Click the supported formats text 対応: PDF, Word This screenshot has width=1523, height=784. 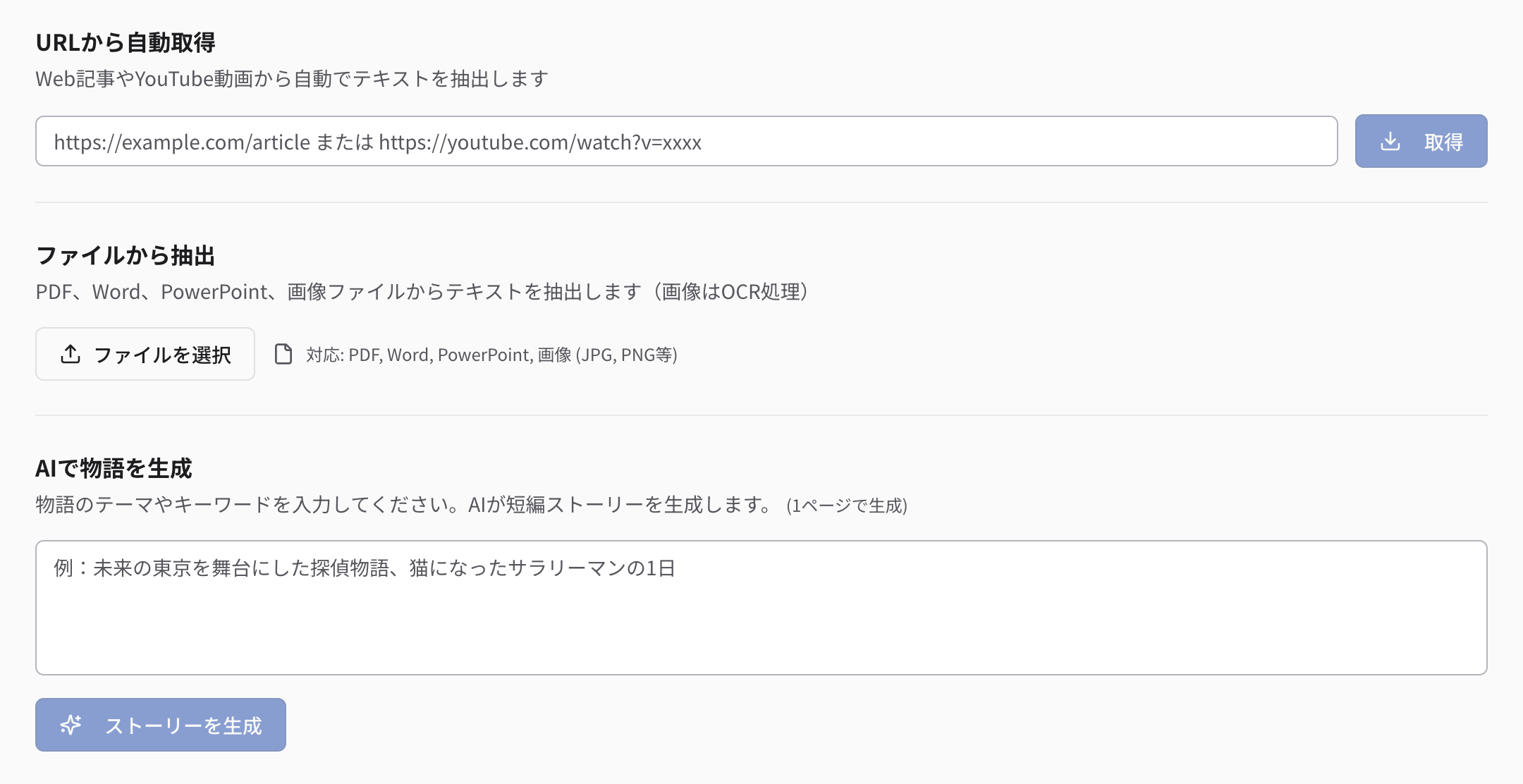tap(491, 355)
